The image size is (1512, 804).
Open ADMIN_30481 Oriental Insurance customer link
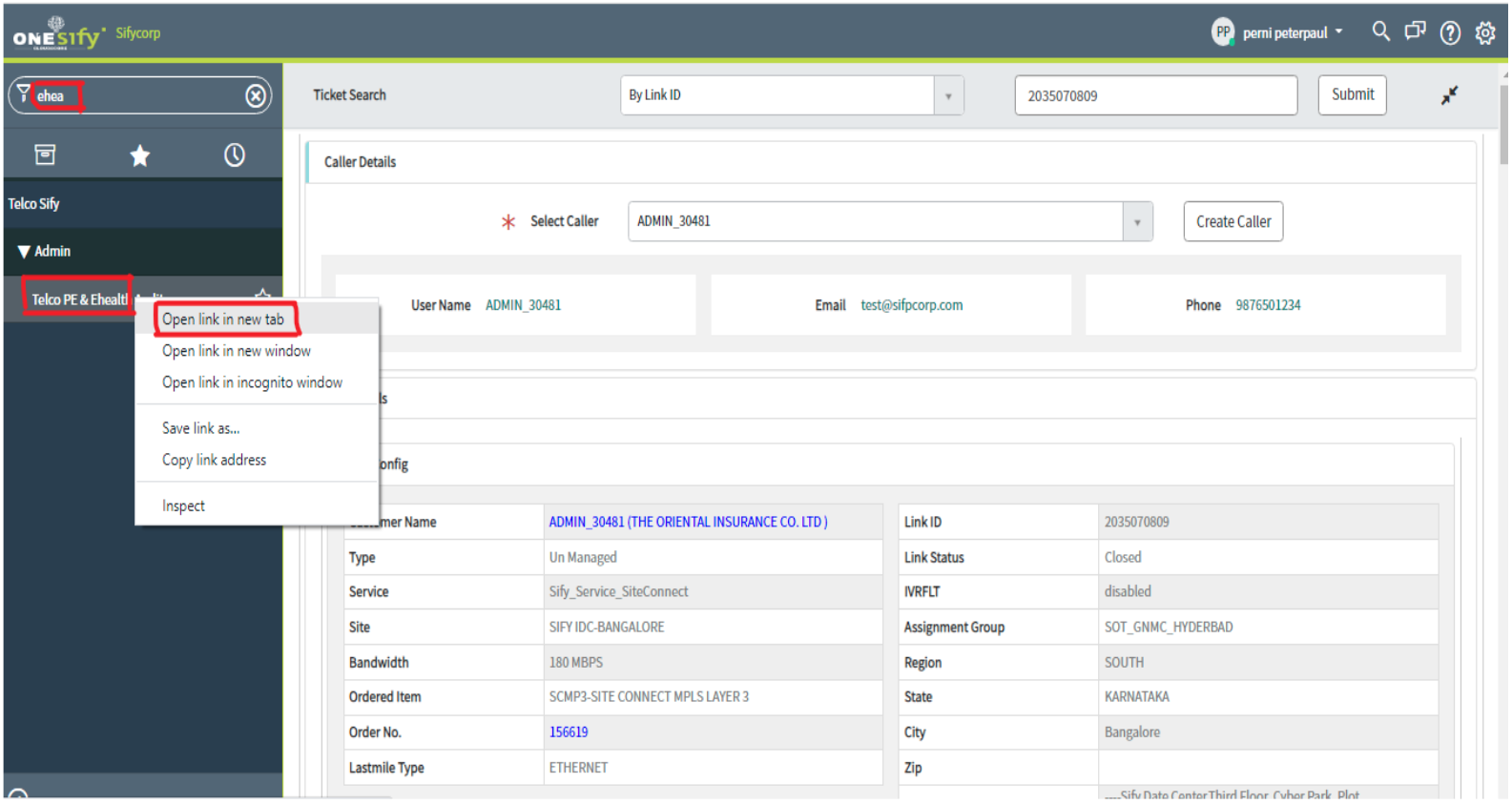[688, 522]
